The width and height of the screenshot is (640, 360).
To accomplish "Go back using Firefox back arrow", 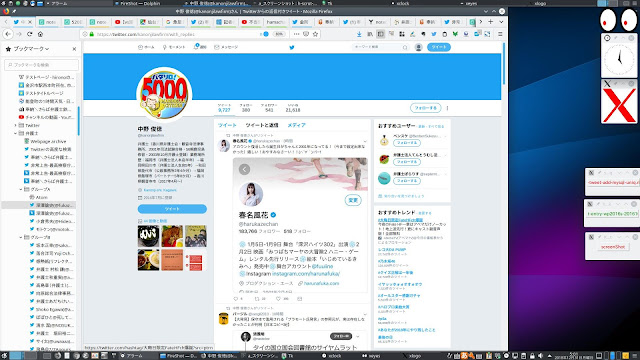I will 8,34.
